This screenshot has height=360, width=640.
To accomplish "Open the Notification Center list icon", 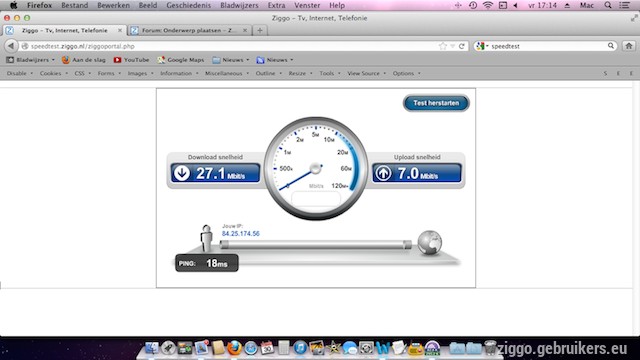I will (624, 5).
